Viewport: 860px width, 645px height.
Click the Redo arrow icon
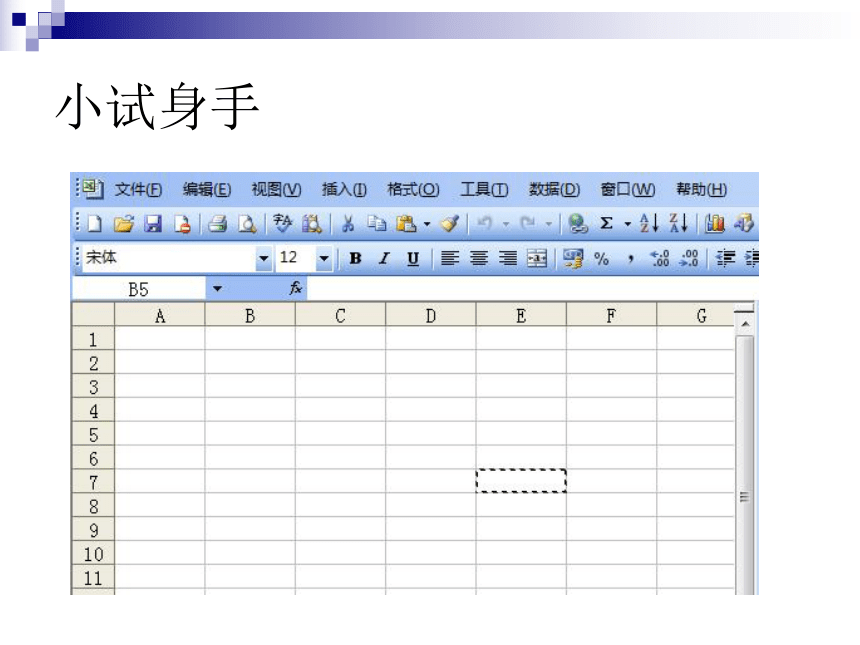click(528, 223)
